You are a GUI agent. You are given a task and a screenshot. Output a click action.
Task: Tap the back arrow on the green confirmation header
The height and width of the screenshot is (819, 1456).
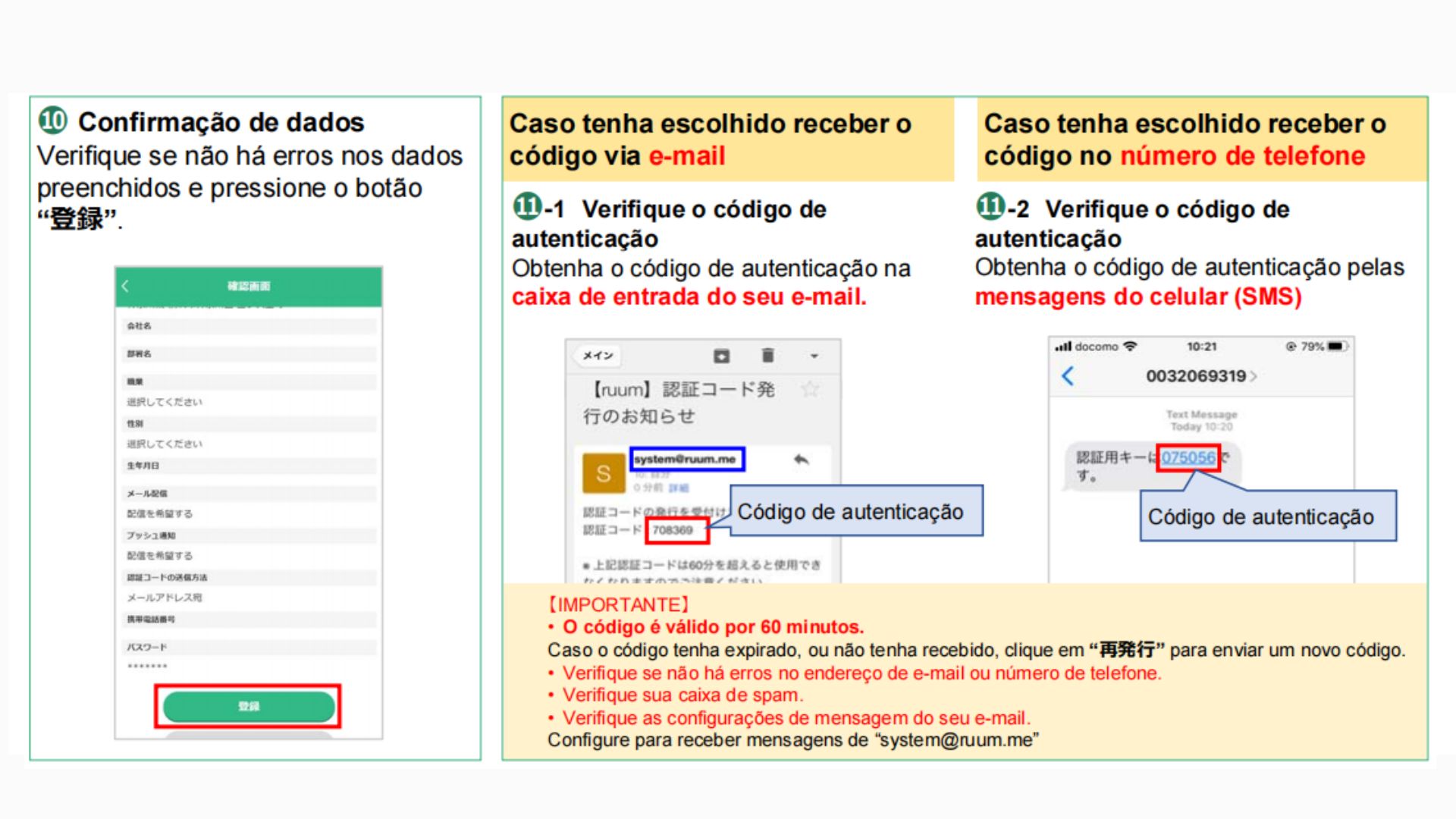pyautogui.click(x=126, y=286)
